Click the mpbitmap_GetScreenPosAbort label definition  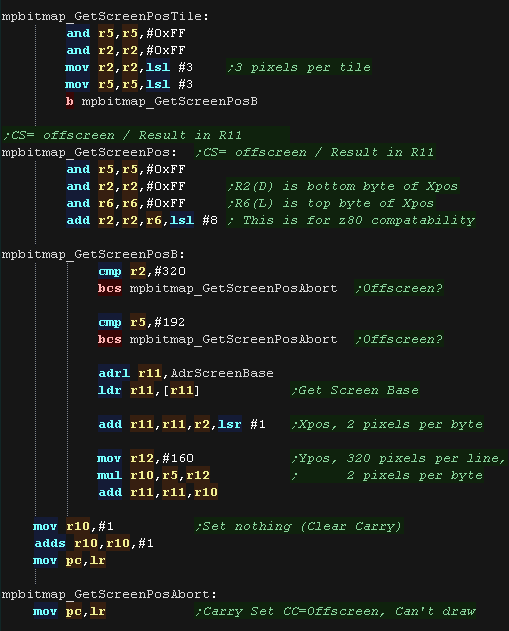click(x=109, y=594)
